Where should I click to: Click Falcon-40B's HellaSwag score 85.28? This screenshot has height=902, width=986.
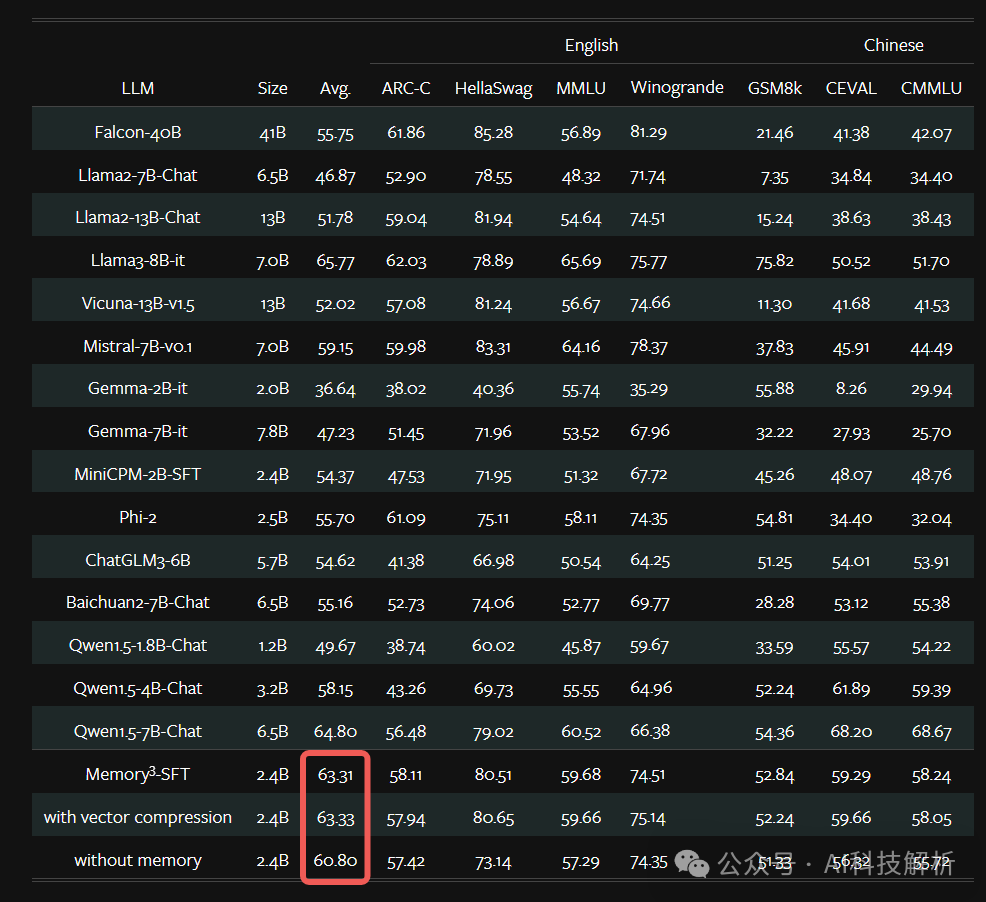click(x=494, y=133)
